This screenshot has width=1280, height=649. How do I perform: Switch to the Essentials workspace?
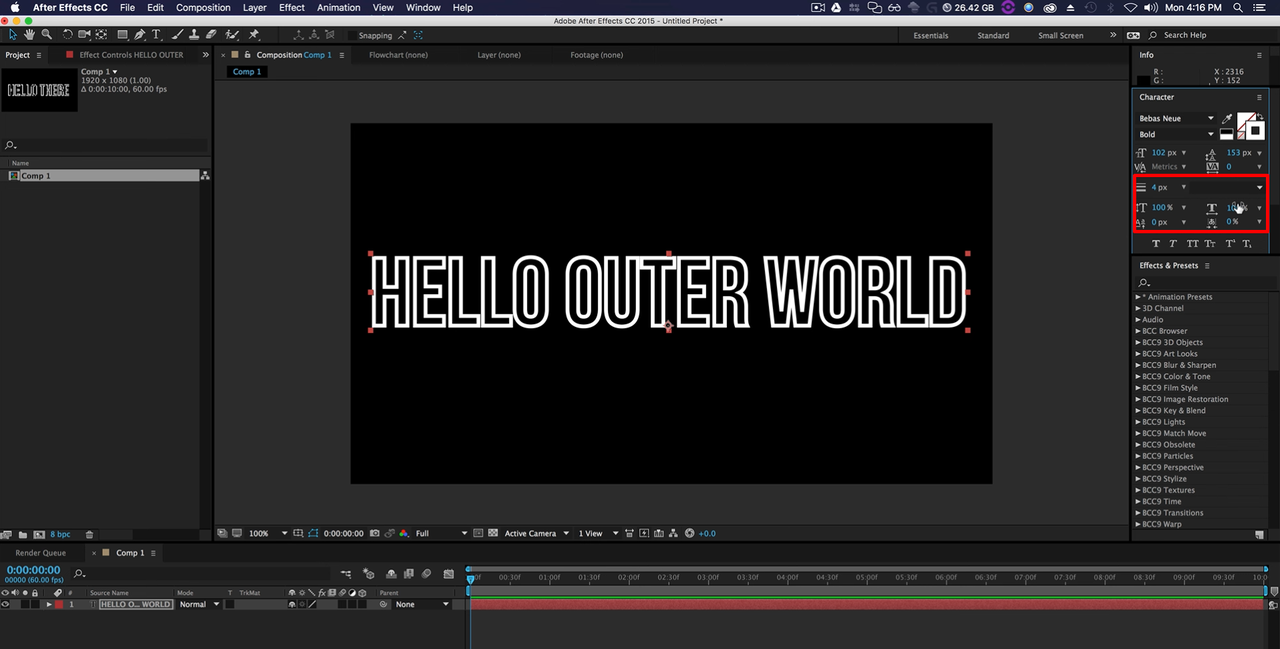click(x=930, y=35)
